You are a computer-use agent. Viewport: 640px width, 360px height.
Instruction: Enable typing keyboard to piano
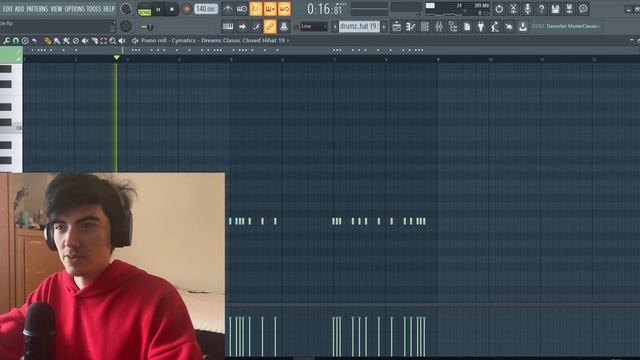tap(228, 27)
